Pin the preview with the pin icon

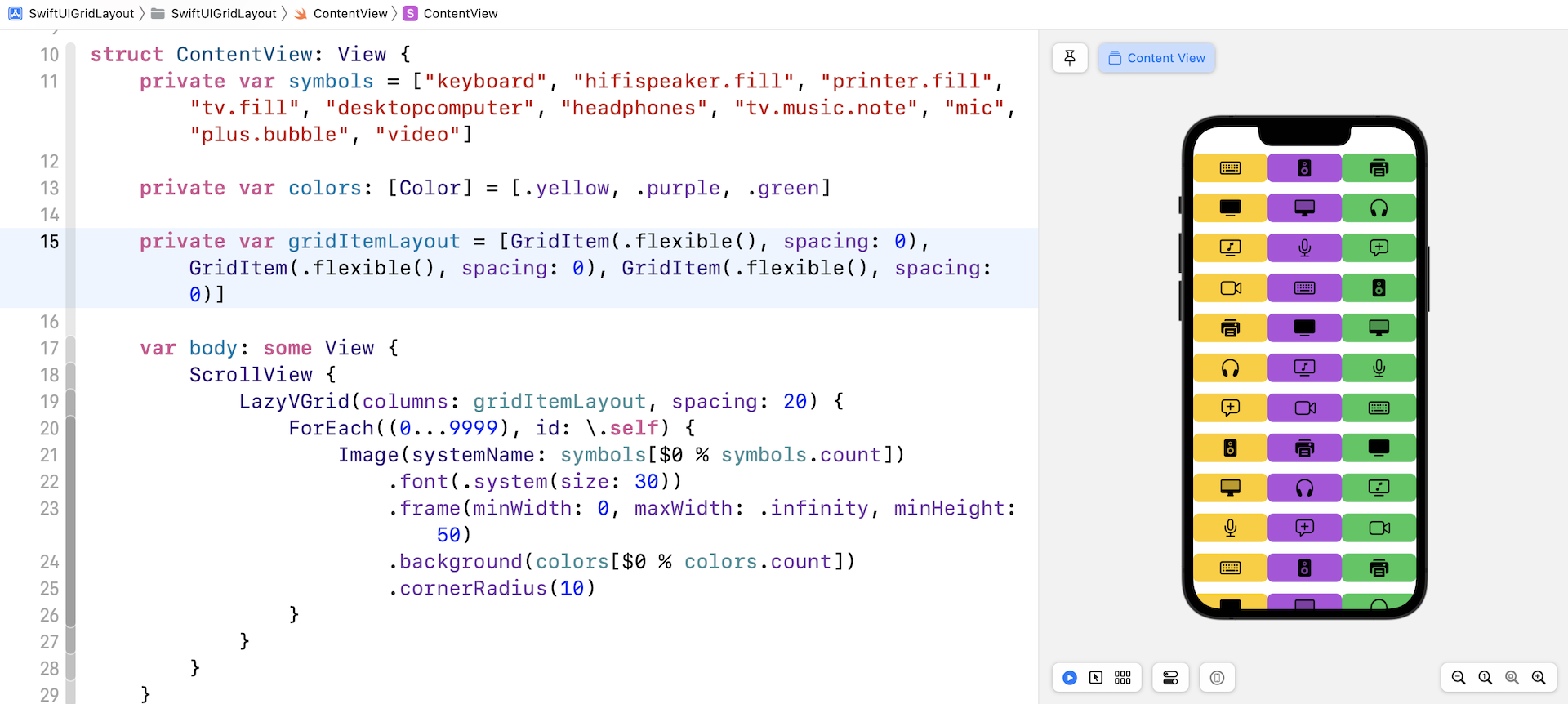click(x=1070, y=58)
